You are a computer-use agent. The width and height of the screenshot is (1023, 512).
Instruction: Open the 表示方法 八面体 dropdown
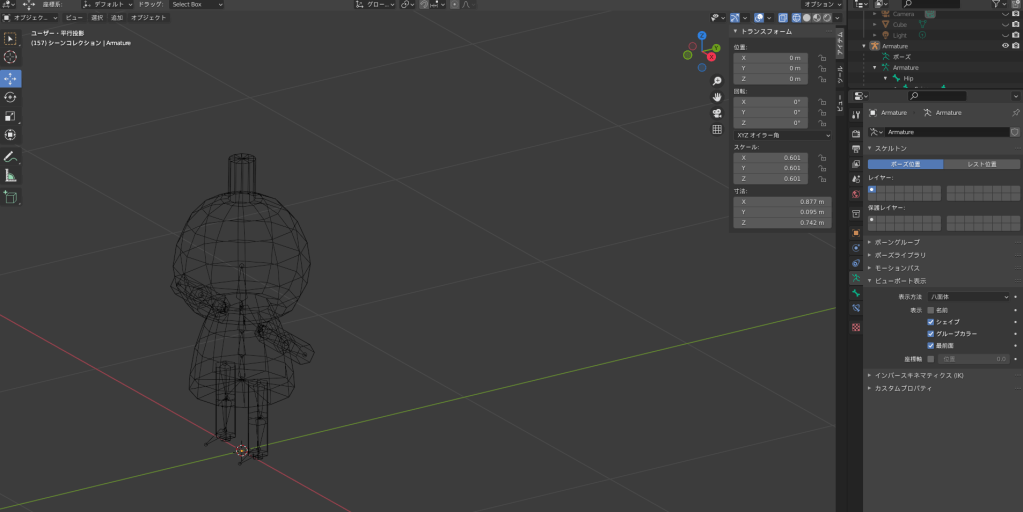pos(969,297)
